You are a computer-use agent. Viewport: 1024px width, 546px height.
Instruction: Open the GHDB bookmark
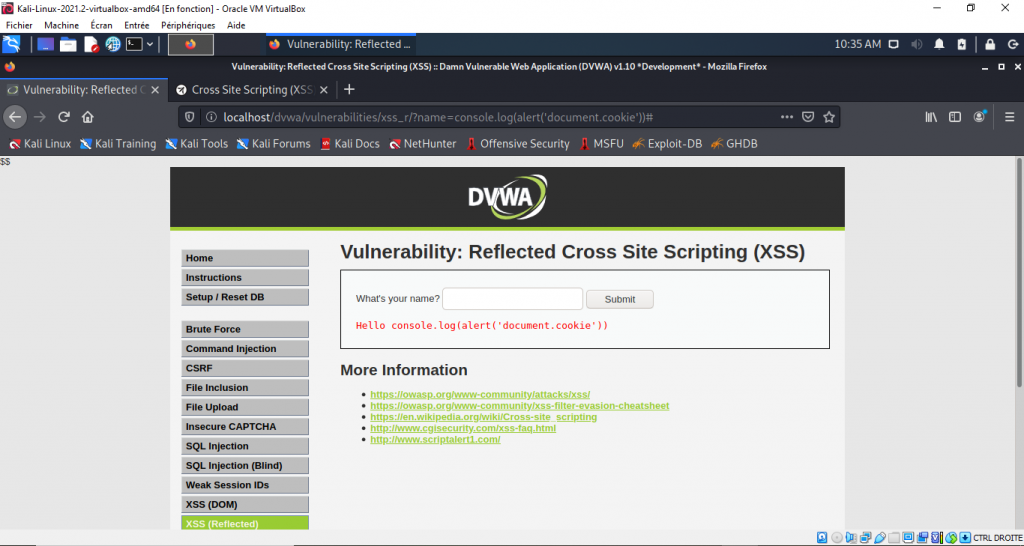tap(734, 144)
